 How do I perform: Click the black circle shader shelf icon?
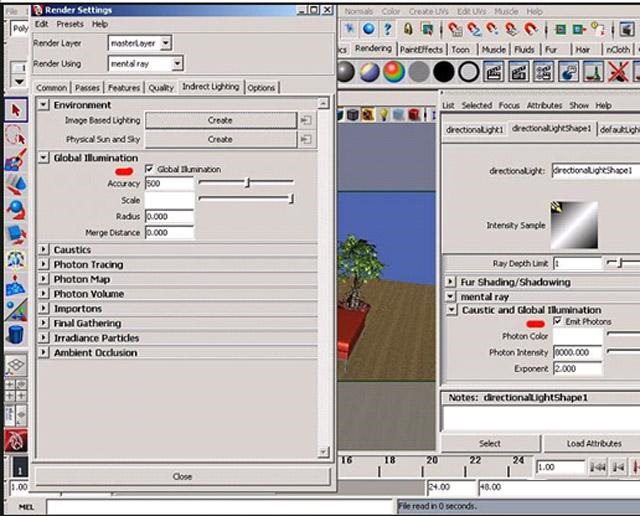pyautogui.click(x=444, y=72)
